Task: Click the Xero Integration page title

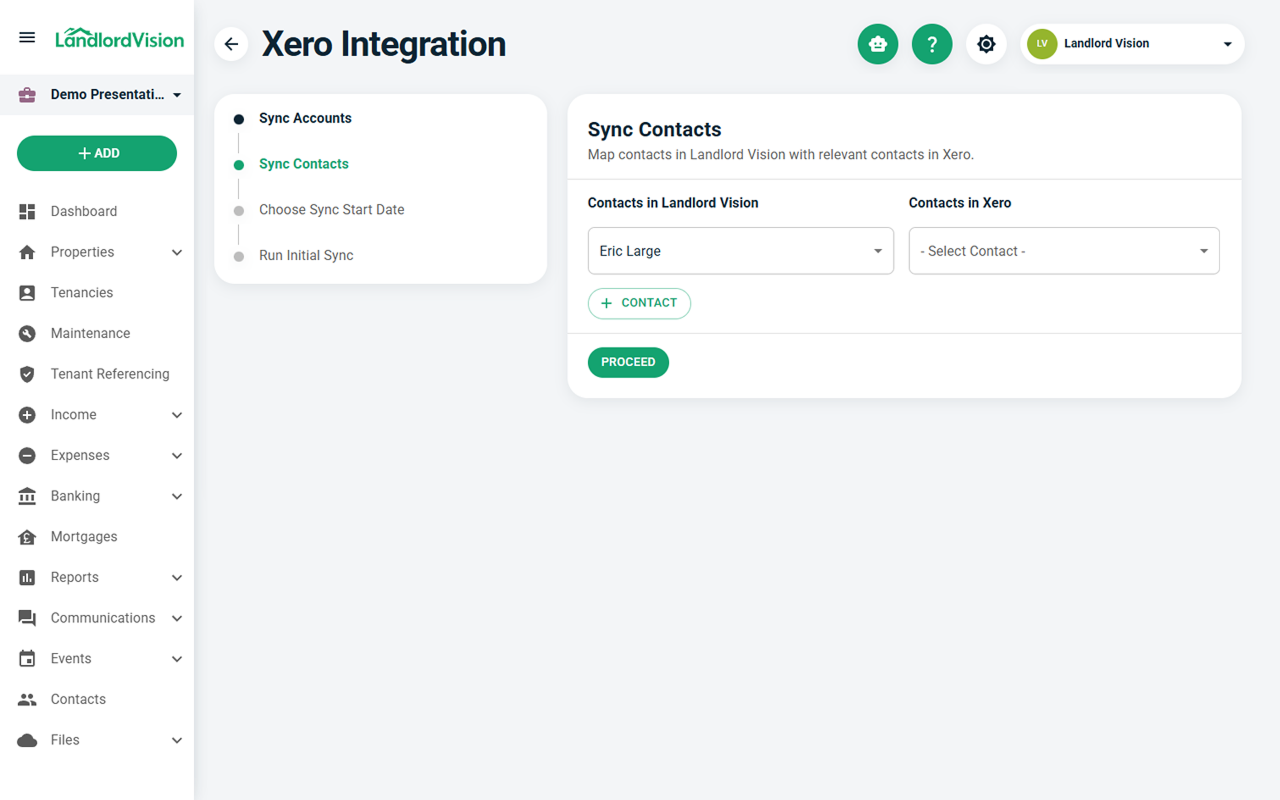Action: click(384, 44)
